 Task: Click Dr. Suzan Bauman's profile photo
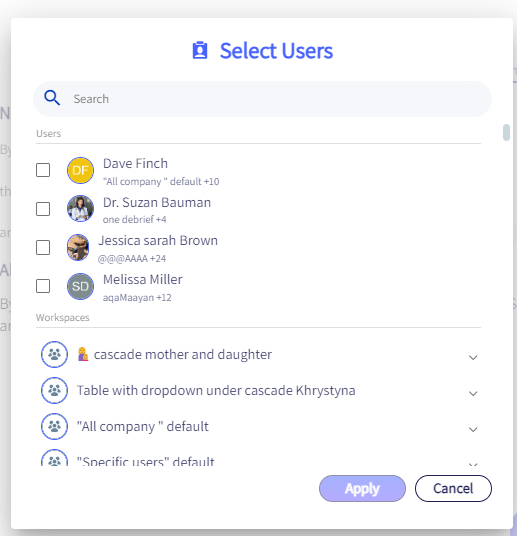coord(80,209)
